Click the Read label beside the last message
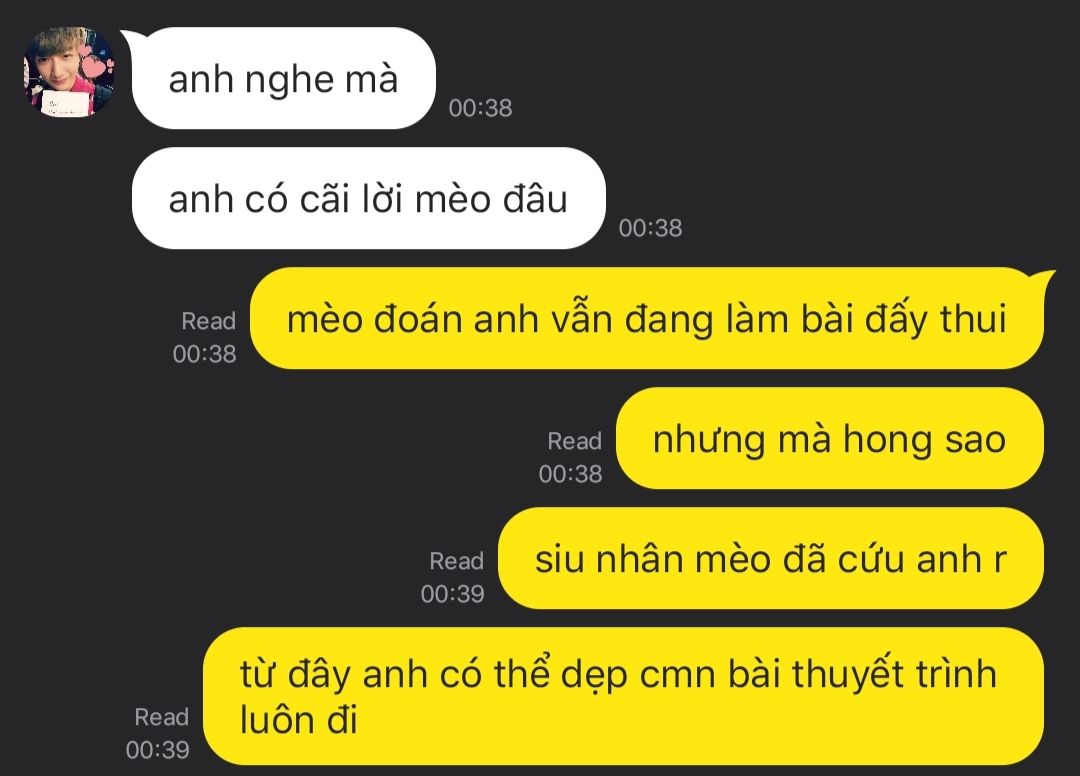 point(161,717)
